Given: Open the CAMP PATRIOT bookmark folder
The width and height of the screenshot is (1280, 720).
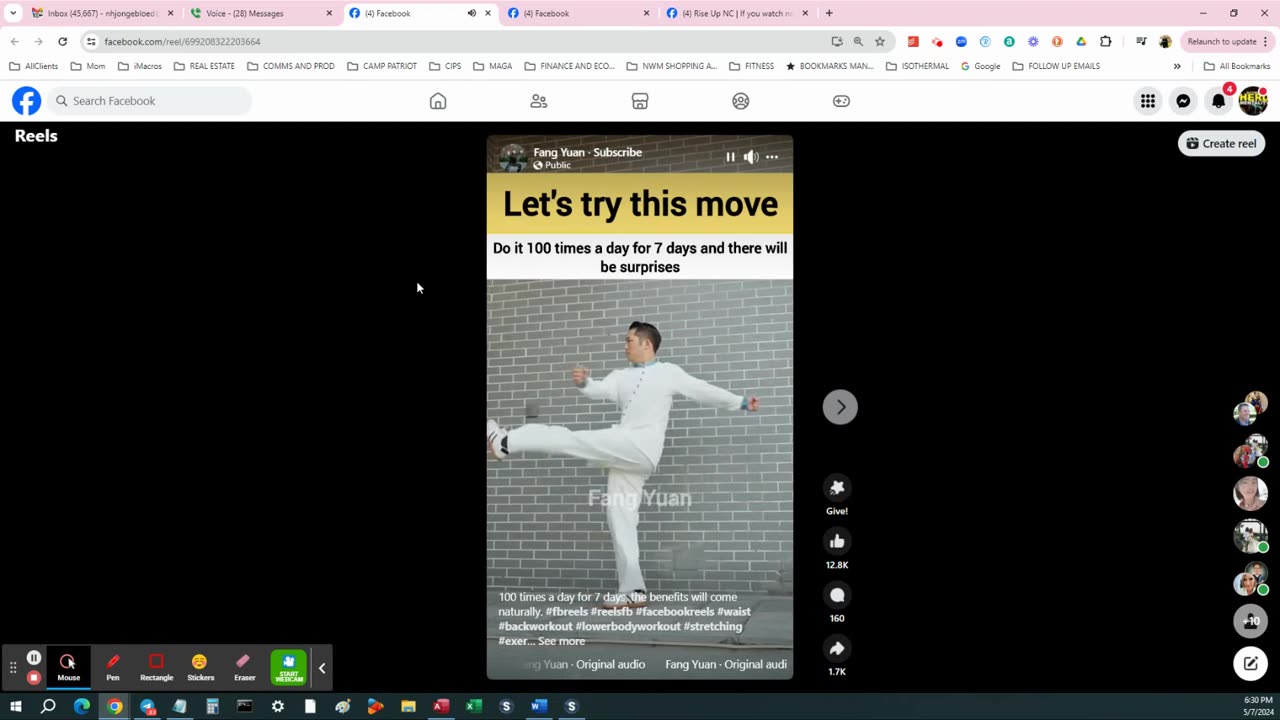Looking at the screenshot, I should 381,66.
